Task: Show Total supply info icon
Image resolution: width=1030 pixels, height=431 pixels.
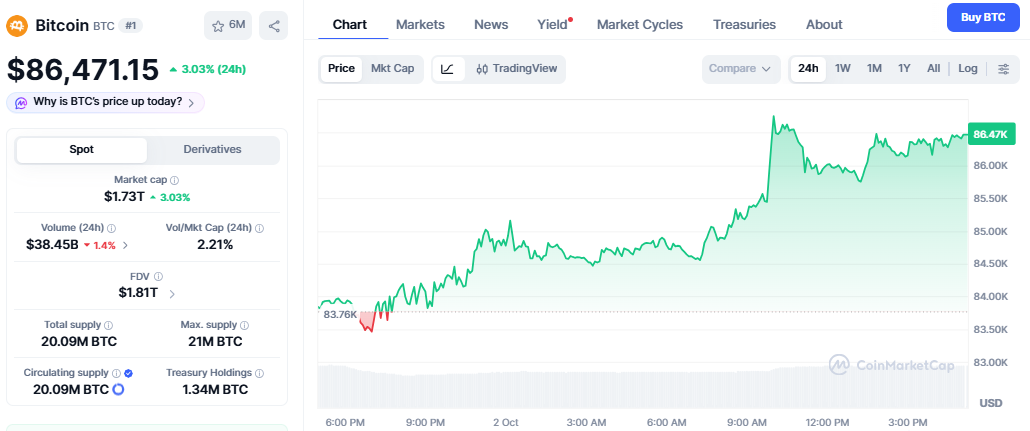Action: [x=108, y=325]
